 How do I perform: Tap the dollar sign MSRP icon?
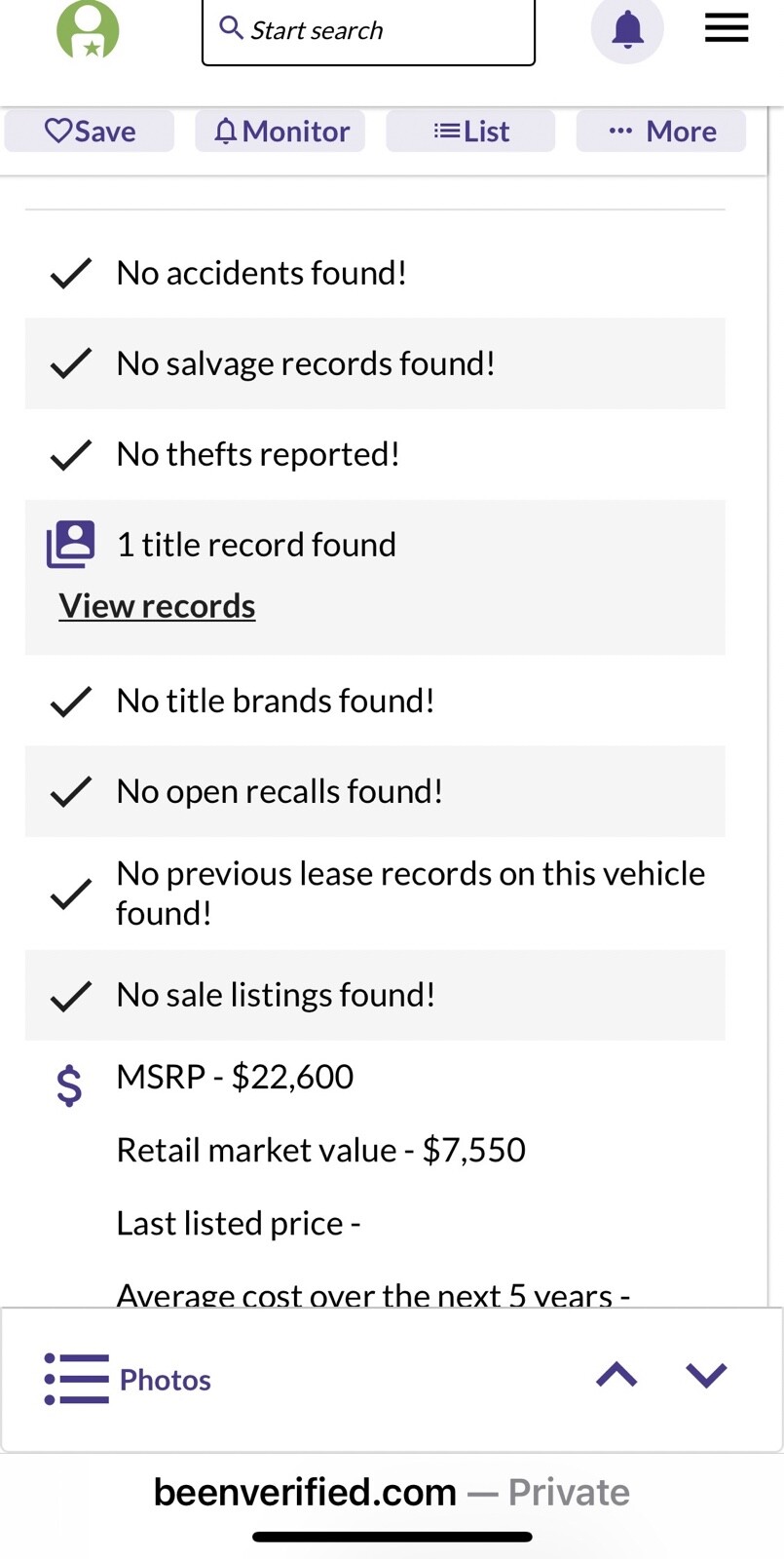69,1084
